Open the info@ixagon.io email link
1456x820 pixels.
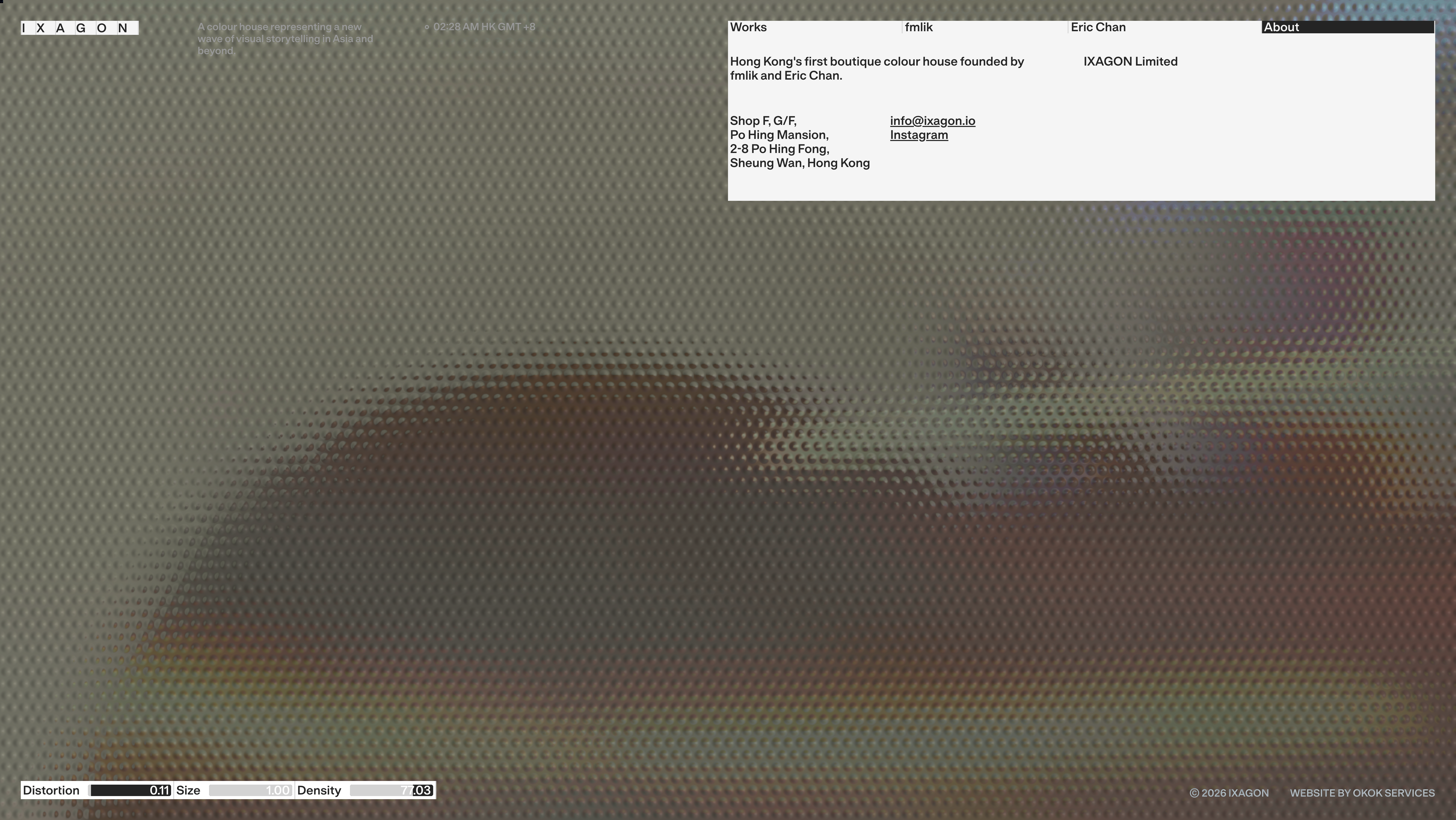coord(933,121)
